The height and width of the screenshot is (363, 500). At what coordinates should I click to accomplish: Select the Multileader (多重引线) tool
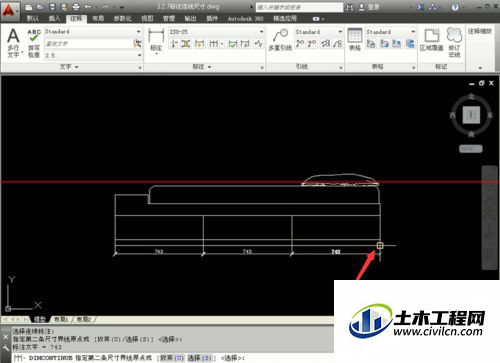pos(280,40)
